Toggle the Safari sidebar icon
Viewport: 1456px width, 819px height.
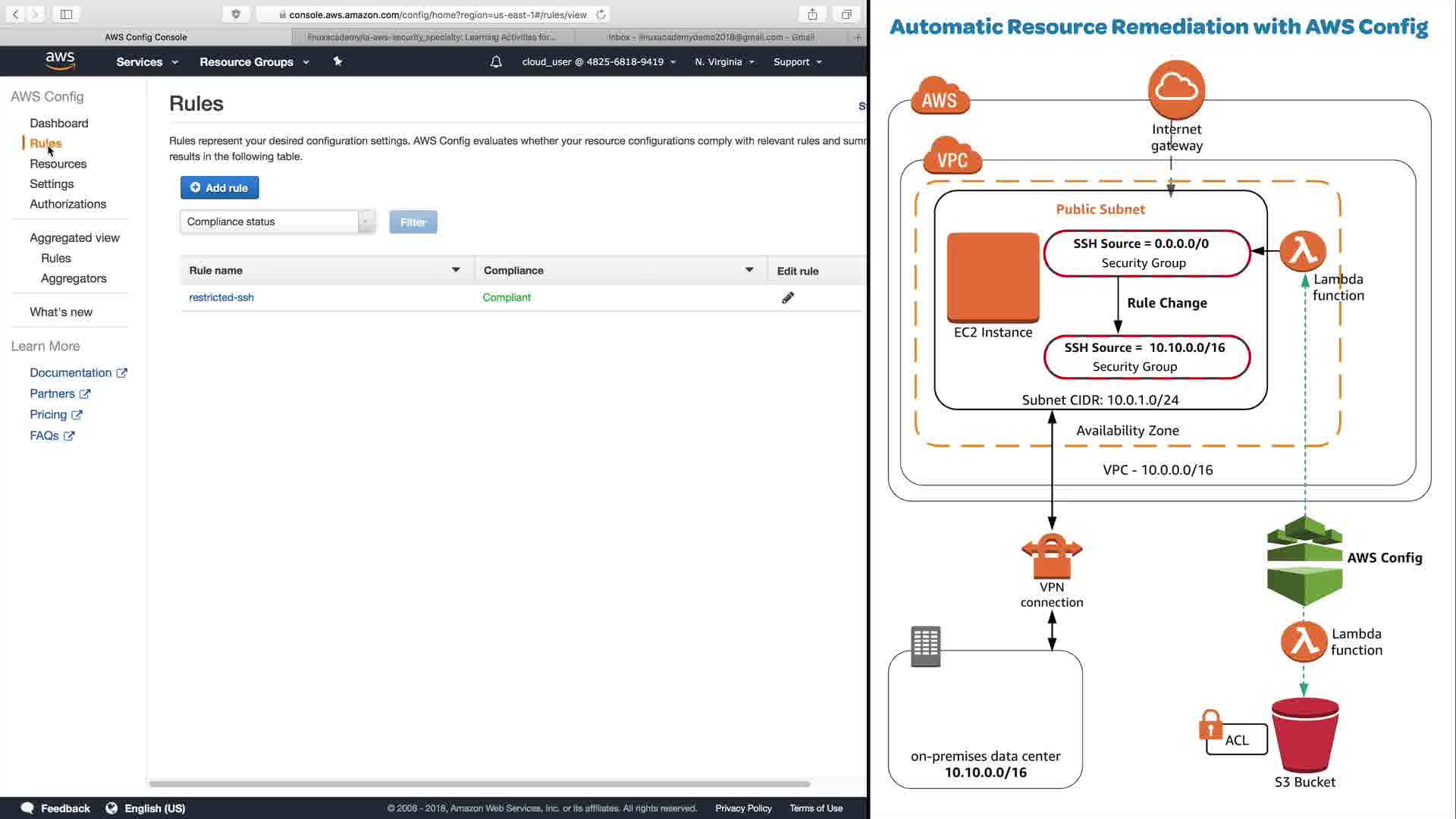pyautogui.click(x=66, y=14)
